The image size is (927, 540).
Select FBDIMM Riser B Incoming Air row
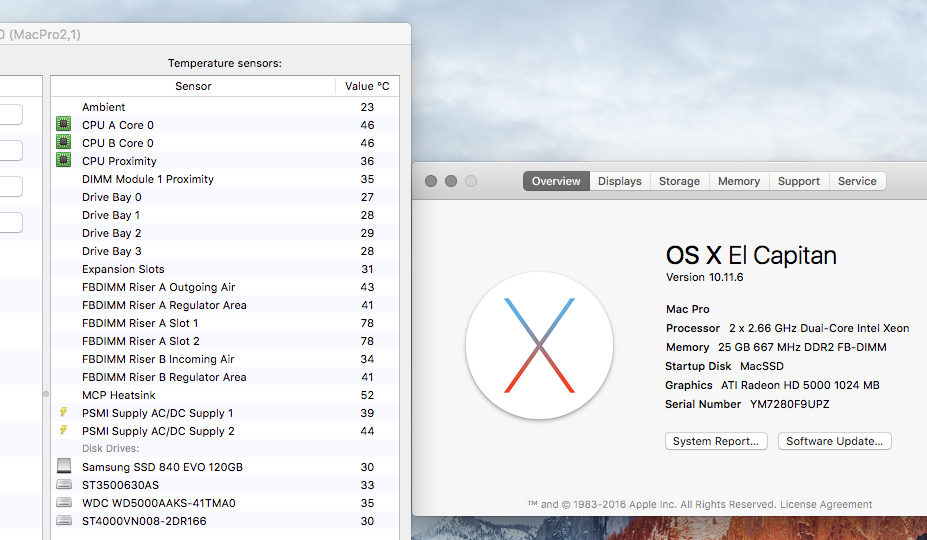tap(225, 359)
